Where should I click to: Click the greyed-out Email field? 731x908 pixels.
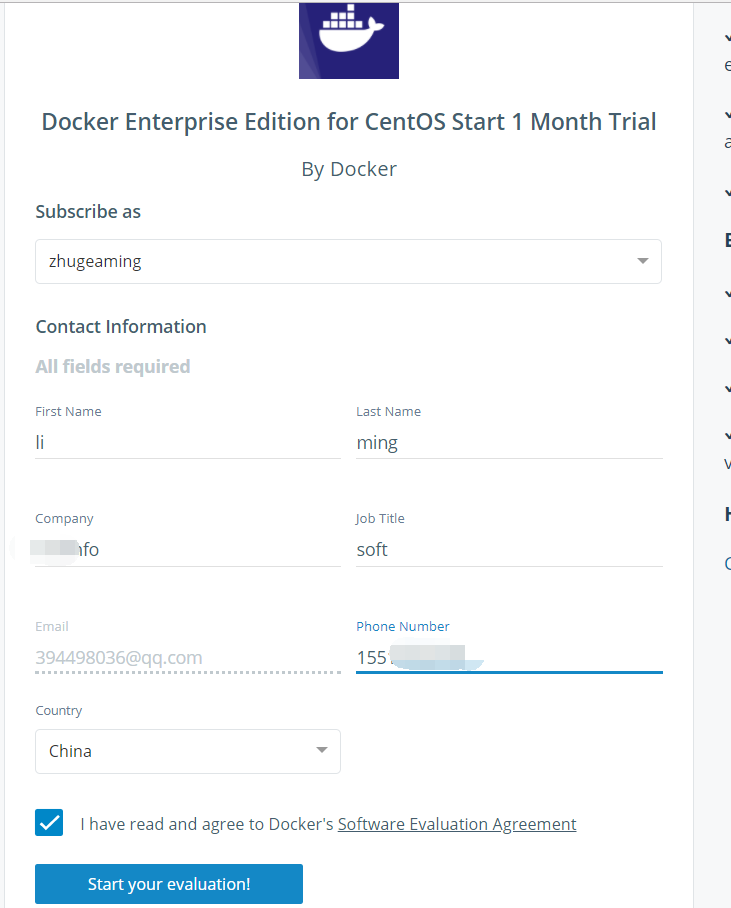point(187,657)
